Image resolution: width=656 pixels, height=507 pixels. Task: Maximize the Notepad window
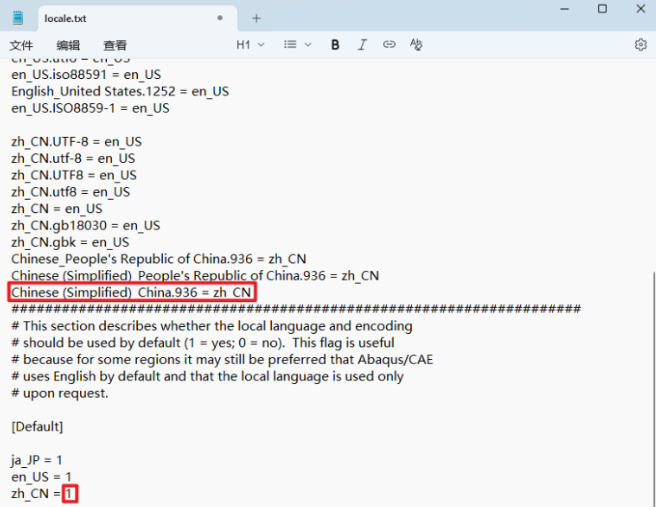(602, 9)
